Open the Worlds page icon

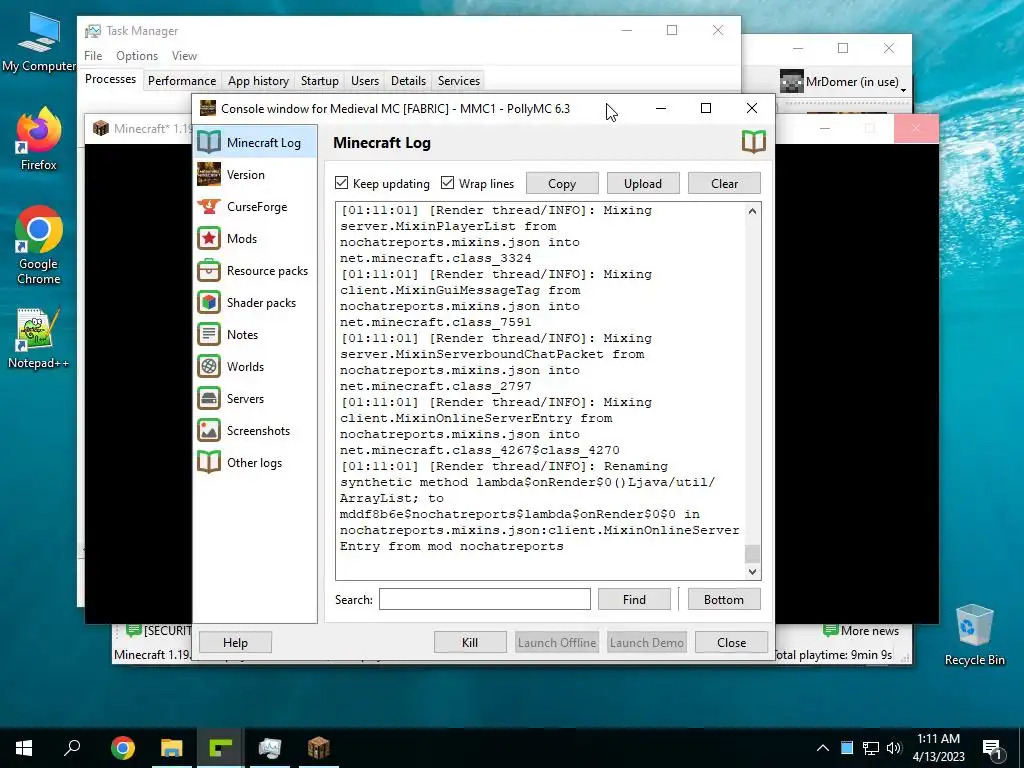pyautogui.click(x=209, y=366)
